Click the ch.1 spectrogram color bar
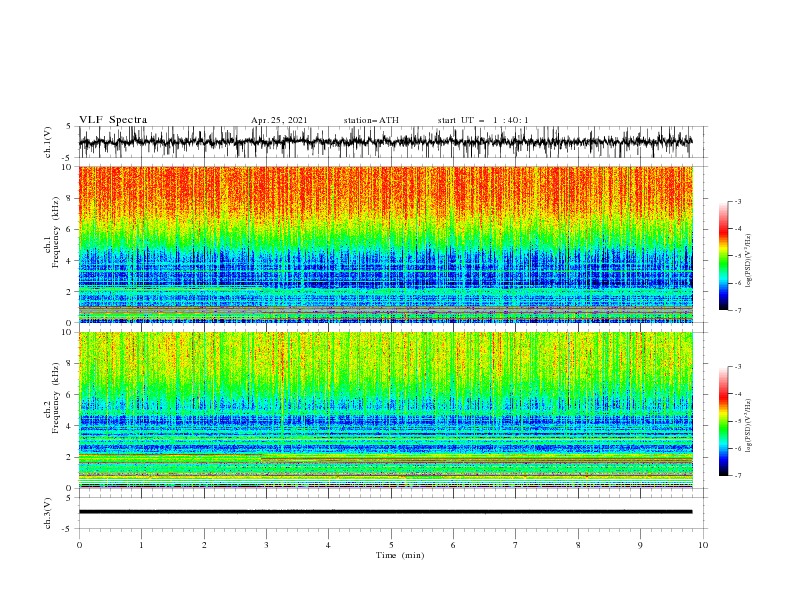This screenshot has width=792, height=612. pos(724,256)
